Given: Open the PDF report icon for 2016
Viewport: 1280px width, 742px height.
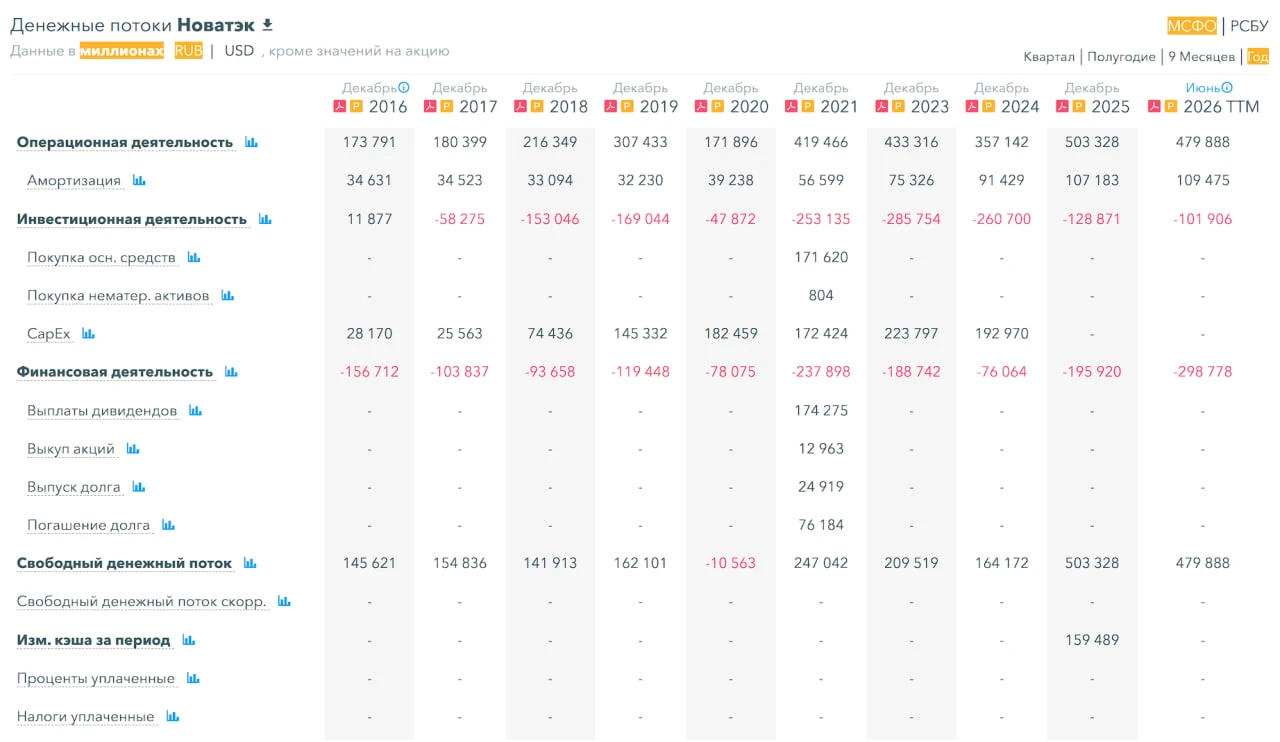Looking at the screenshot, I should pyautogui.click(x=339, y=106).
